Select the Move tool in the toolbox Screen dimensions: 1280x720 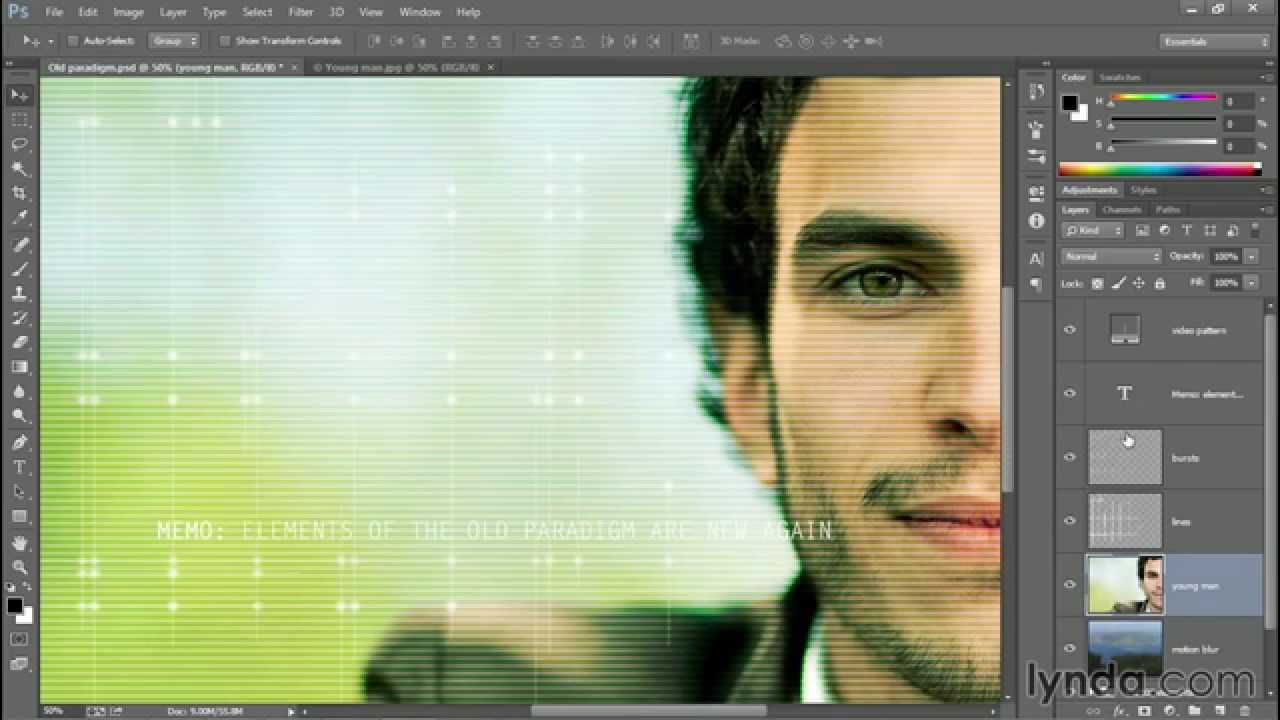pos(19,95)
